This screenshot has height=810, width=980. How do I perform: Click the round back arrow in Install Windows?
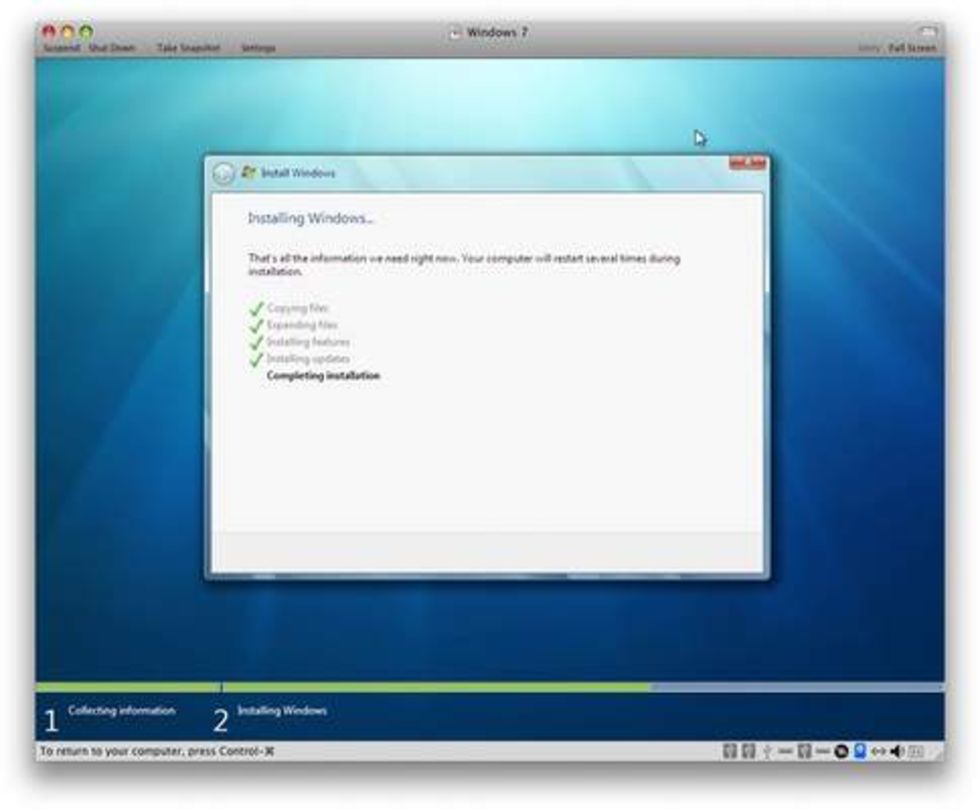pos(223,173)
